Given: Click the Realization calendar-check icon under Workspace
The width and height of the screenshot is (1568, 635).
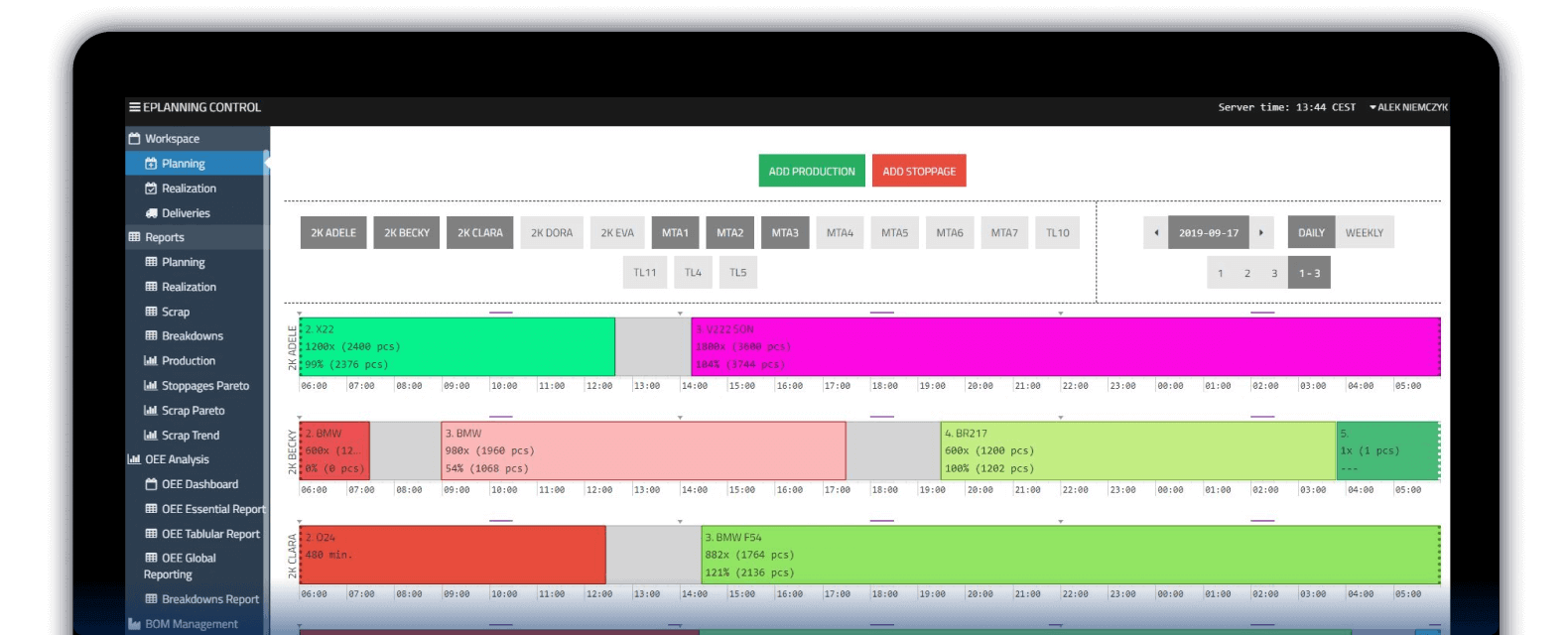Looking at the screenshot, I should [151, 189].
